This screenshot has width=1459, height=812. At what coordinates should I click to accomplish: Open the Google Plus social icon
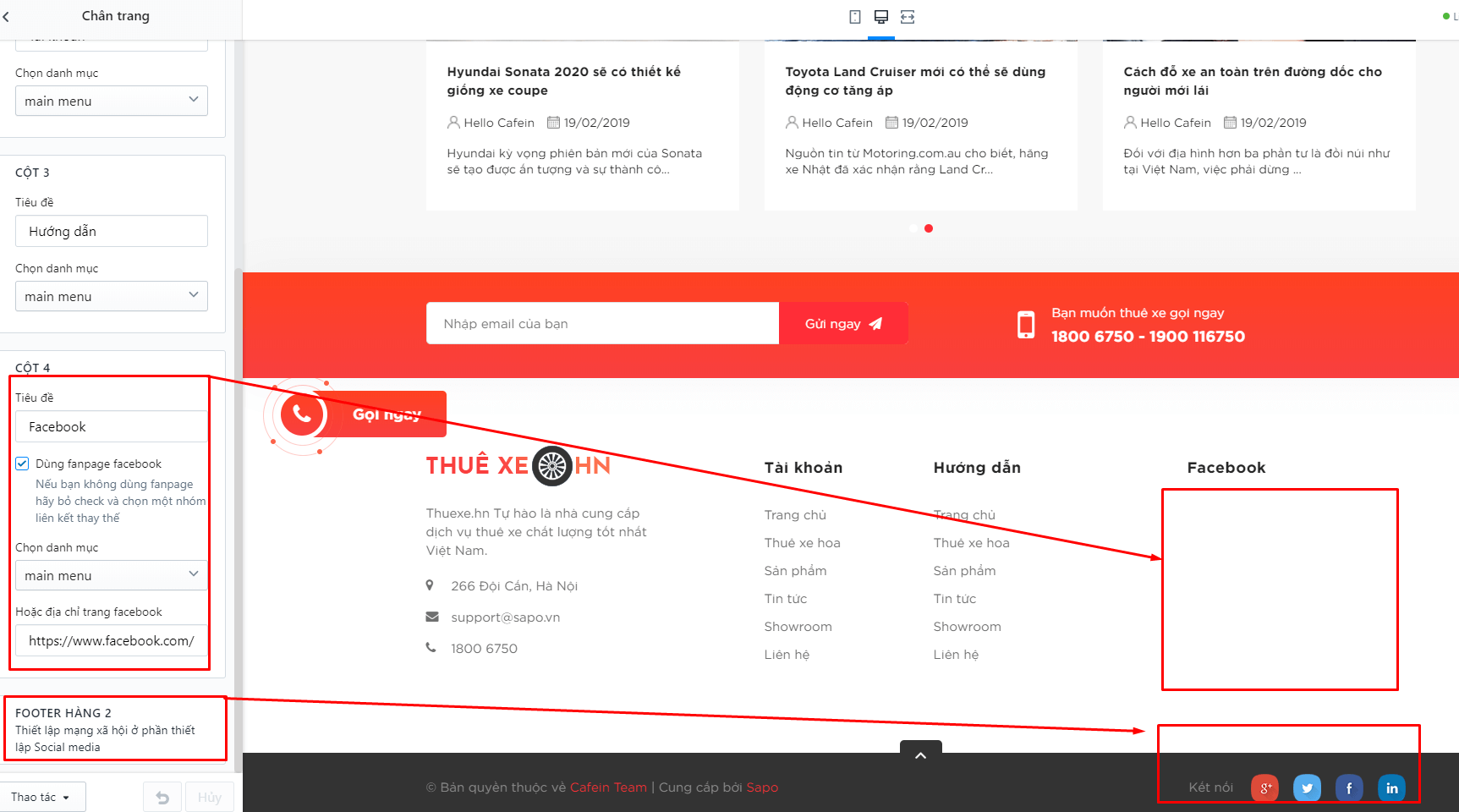(x=1265, y=788)
